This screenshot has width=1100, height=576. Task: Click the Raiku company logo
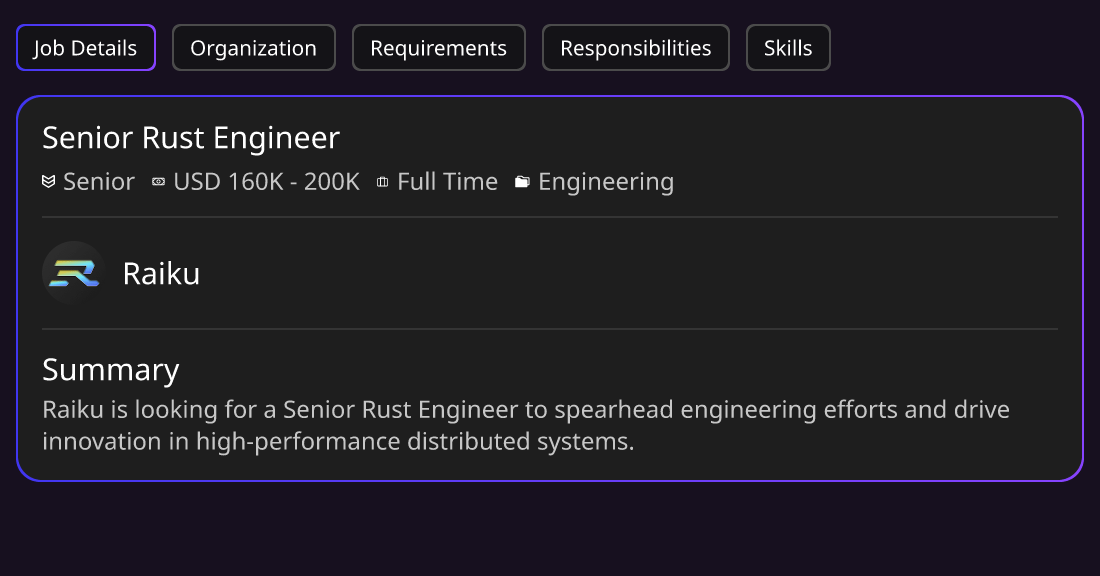pyautogui.click(x=74, y=273)
